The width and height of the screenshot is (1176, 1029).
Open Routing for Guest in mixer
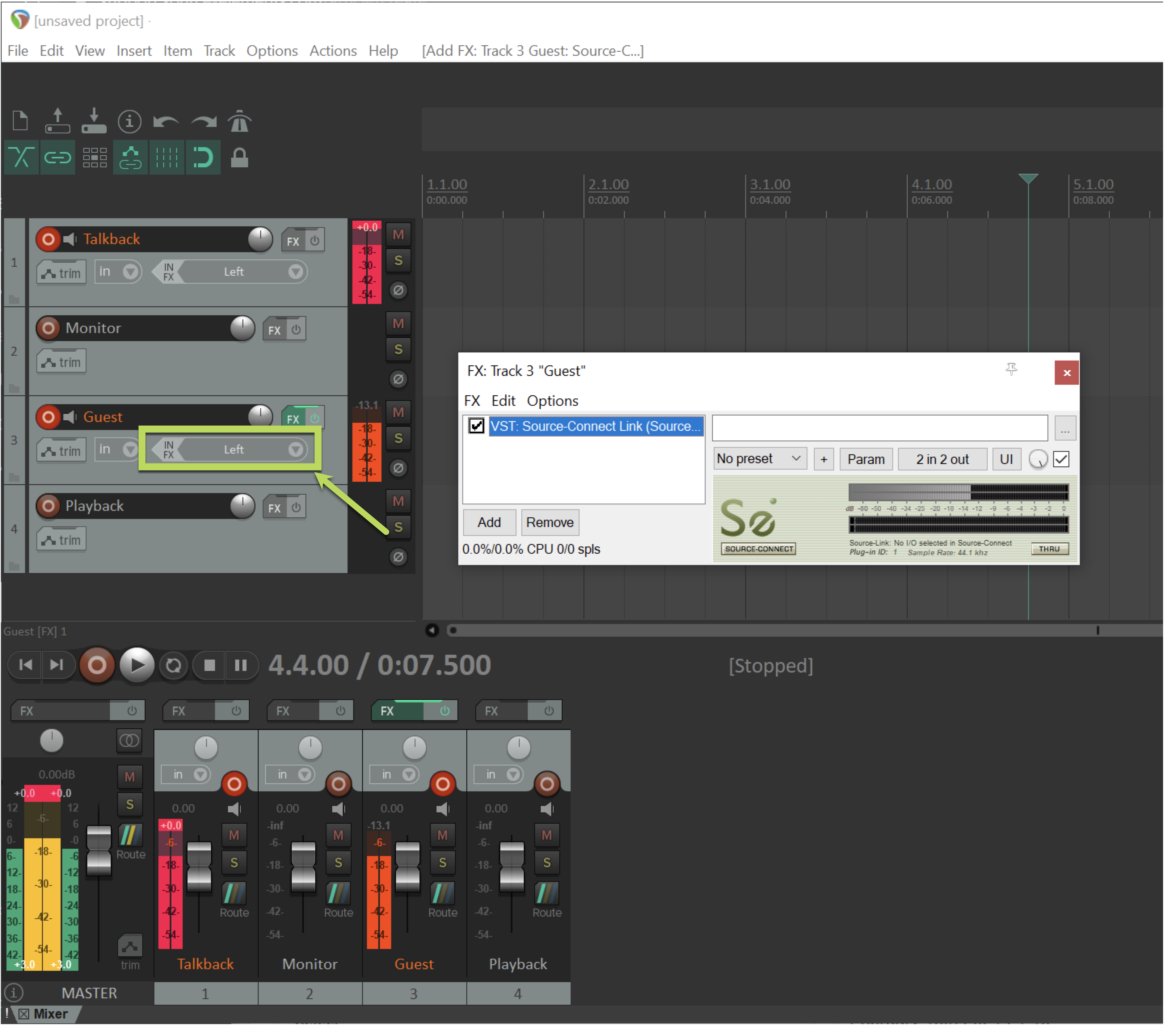(442, 894)
